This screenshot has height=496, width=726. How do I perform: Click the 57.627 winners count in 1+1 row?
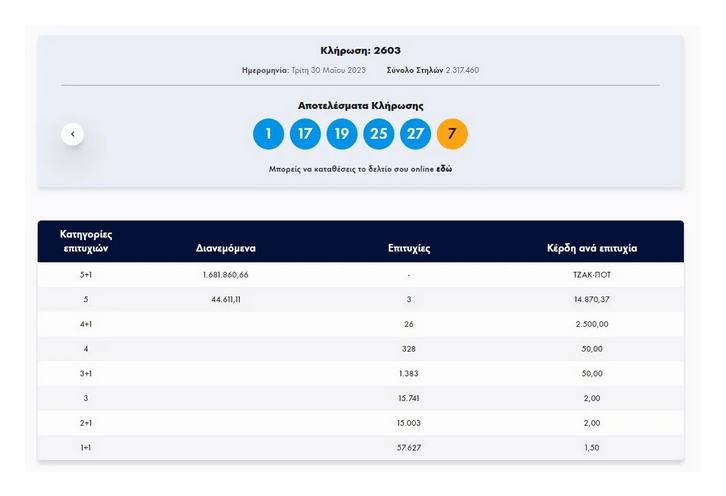pyautogui.click(x=409, y=448)
